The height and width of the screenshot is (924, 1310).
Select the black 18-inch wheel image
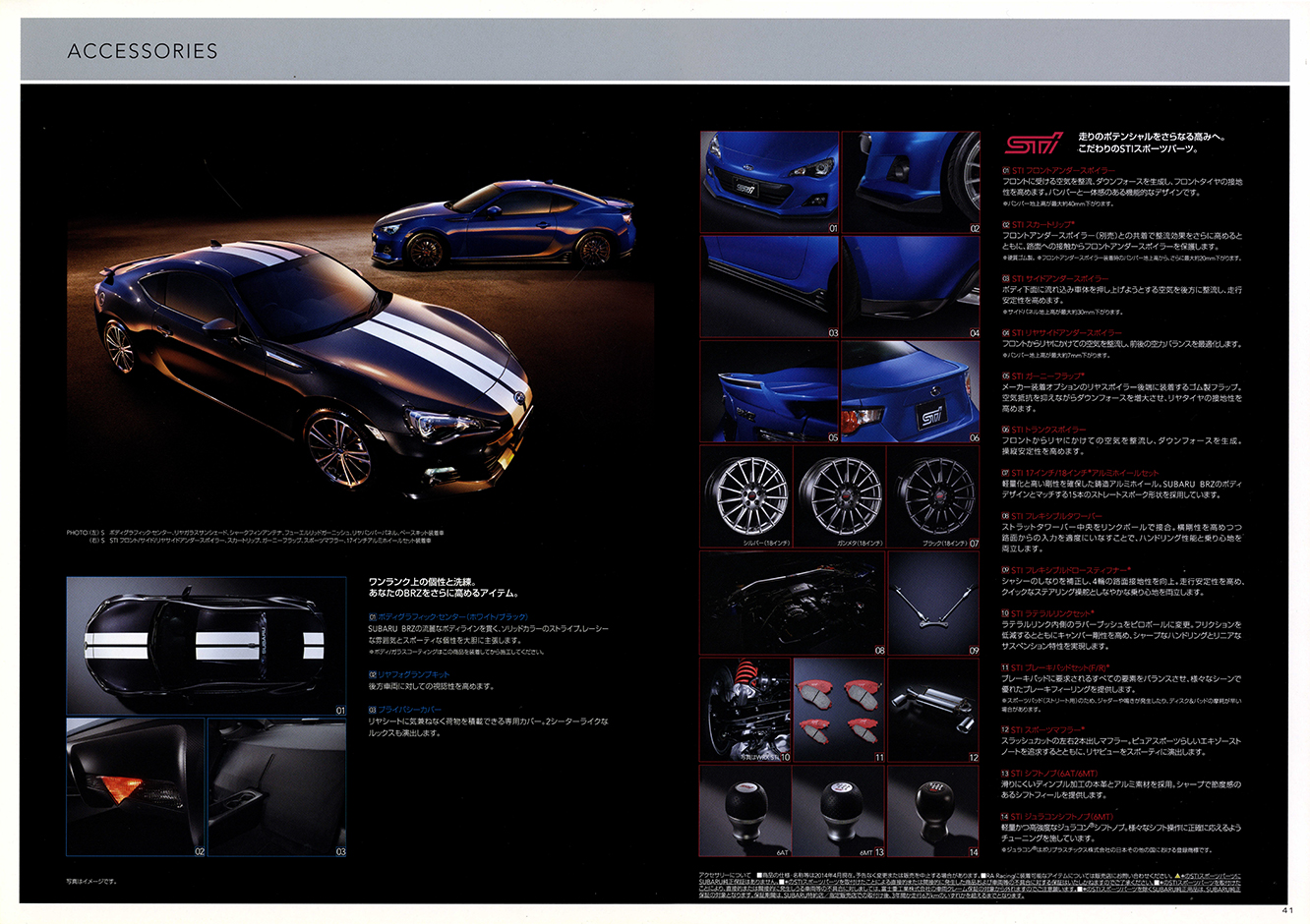934,496
